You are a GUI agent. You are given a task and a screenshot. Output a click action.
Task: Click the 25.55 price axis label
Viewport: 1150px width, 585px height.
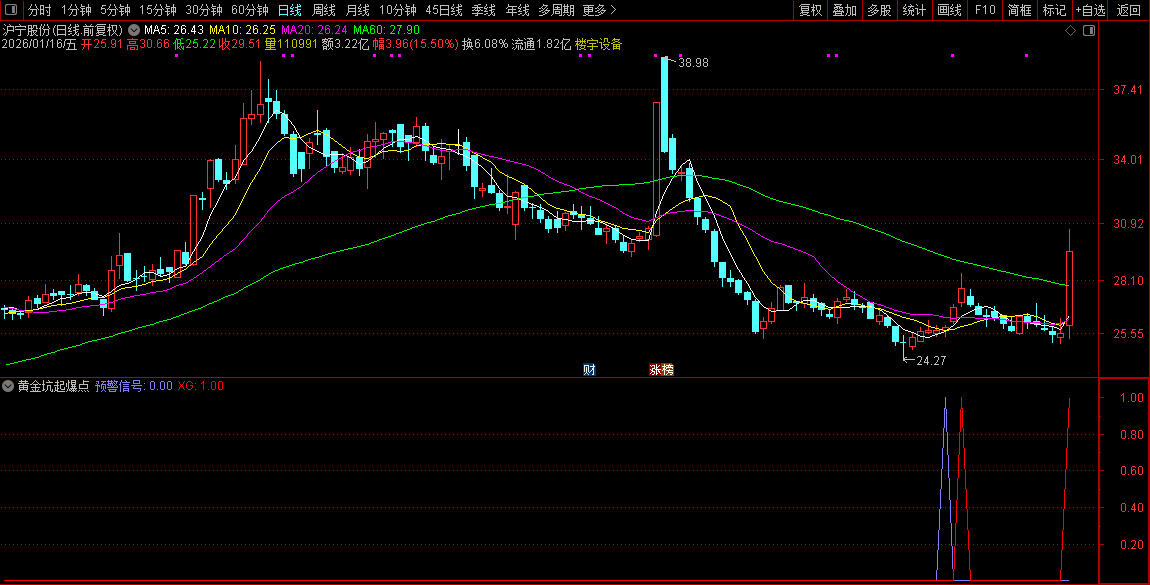coord(1127,334)
